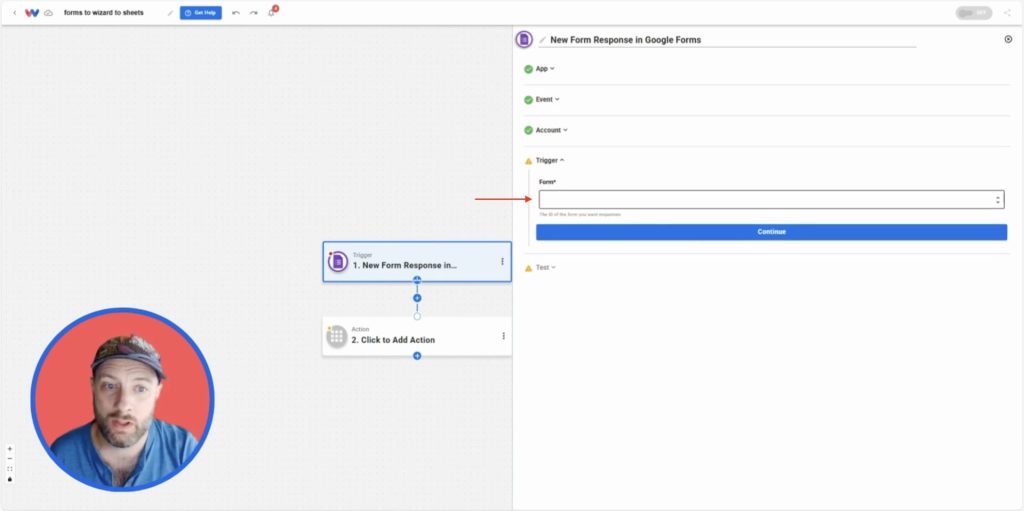
Task: Go back using the top-left arrow
Action: 14,12
